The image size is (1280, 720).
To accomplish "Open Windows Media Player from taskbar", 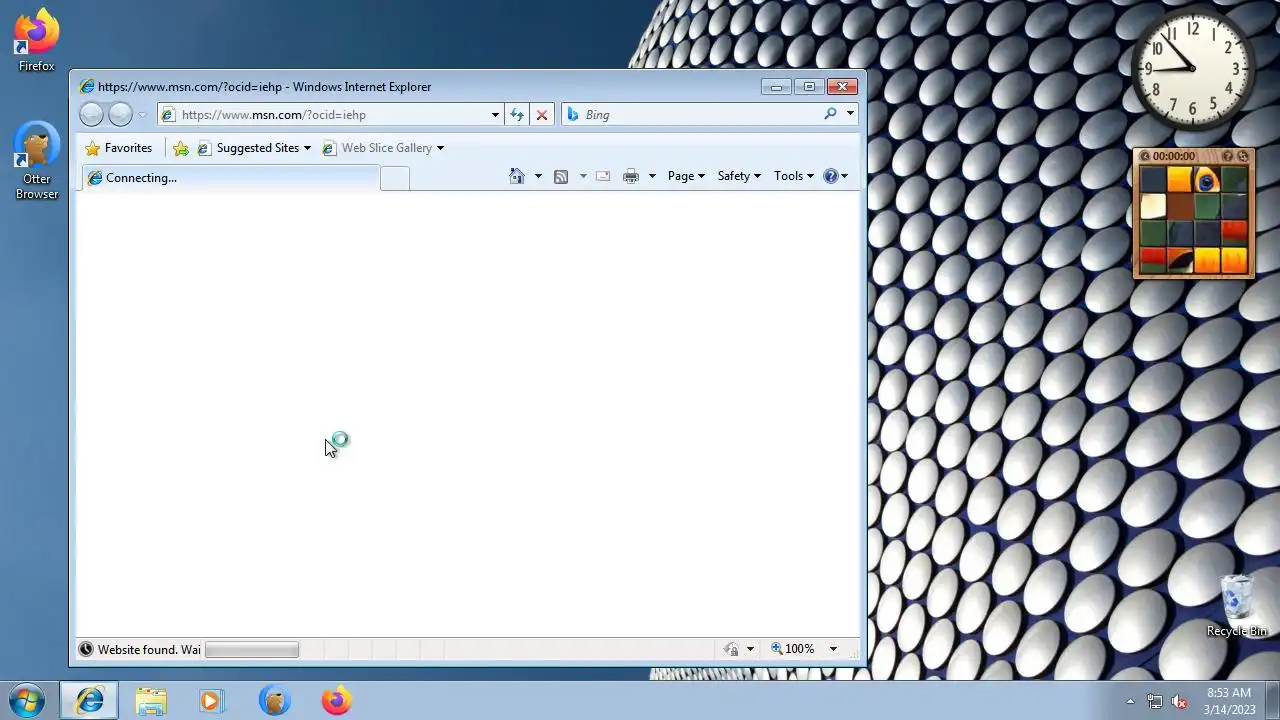I will point(211,701).
